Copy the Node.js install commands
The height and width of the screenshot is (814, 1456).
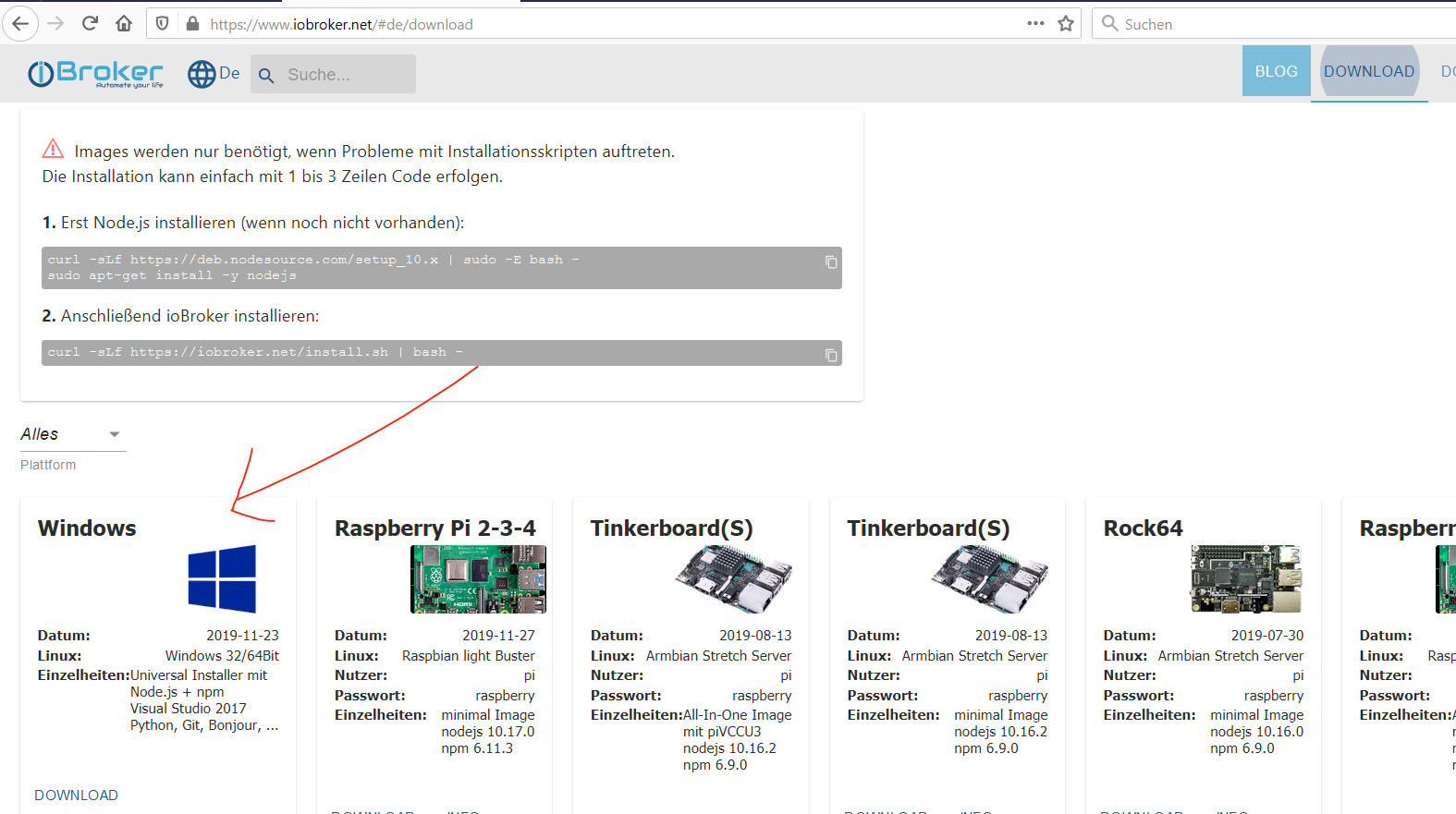(x=831, y=262)
